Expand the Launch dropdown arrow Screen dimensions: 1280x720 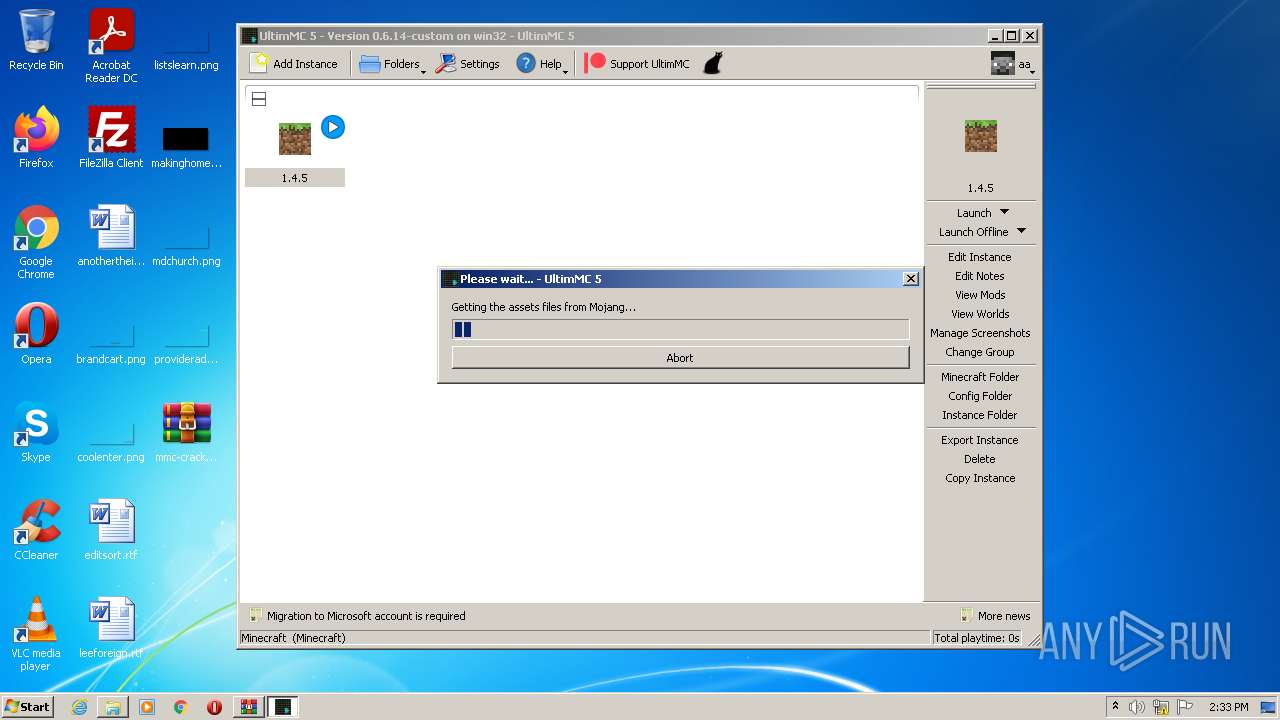pos(1005,212)
